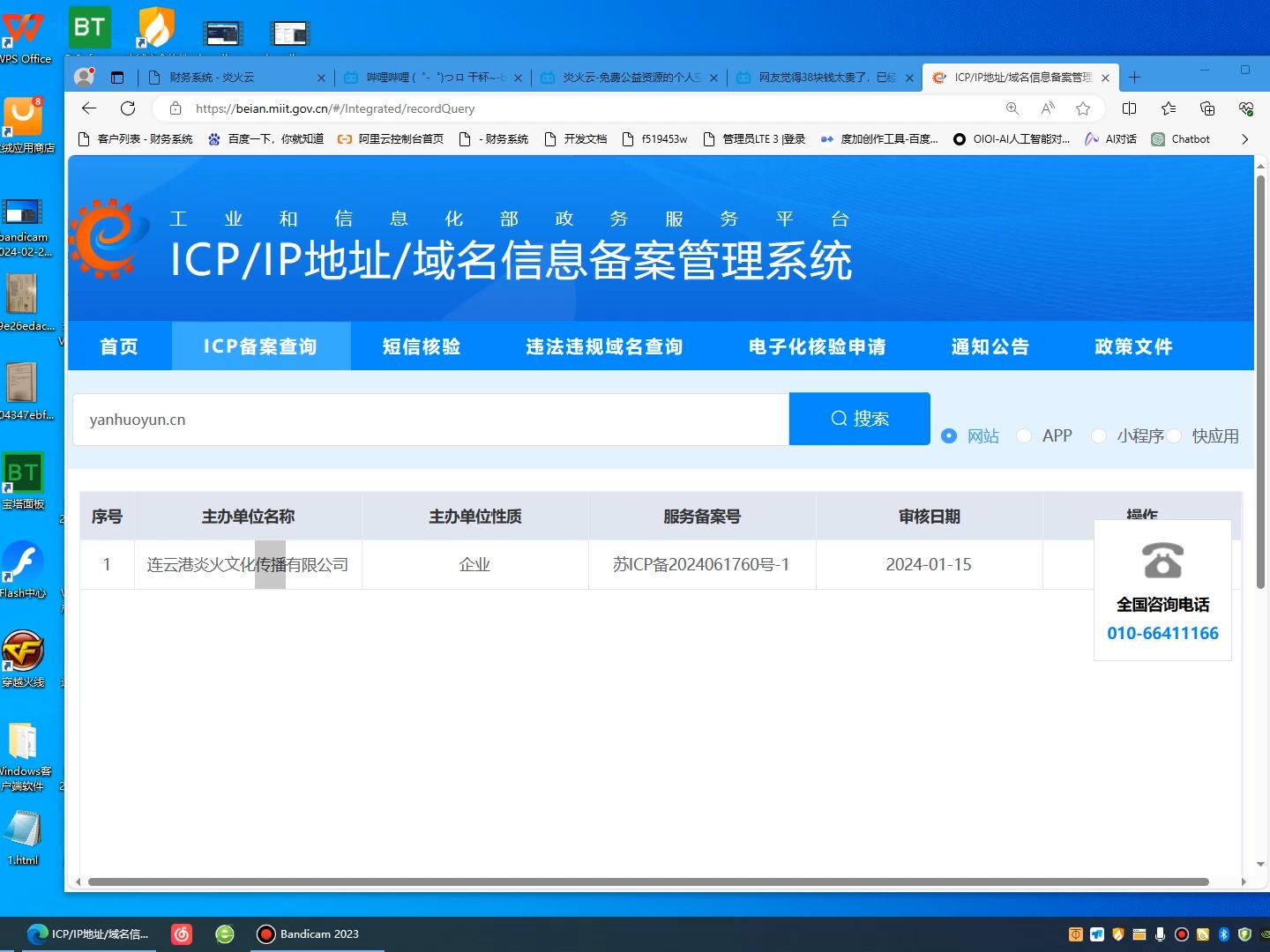Screen dimensions: 1270x952
Task: Open the 1.html desktop file
Action: pyautogui.click(x=23, y=837)
